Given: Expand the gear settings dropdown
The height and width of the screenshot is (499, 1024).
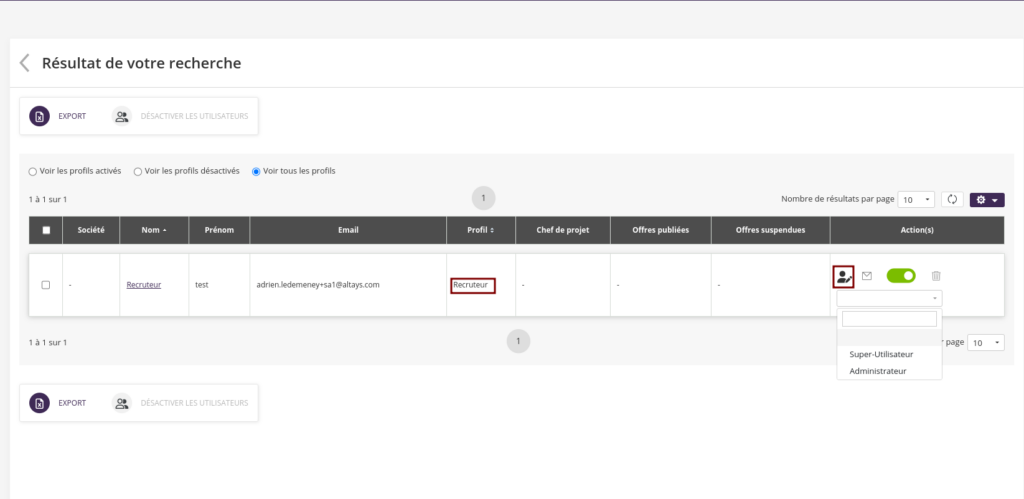Looking at the screenshot, I should [987, 199].
